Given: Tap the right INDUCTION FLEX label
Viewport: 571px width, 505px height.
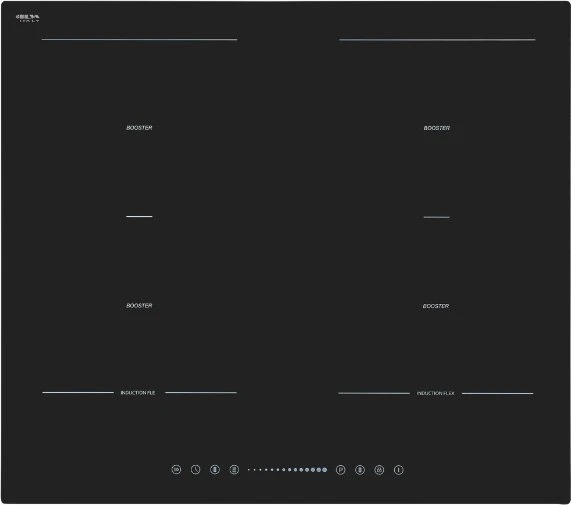Looking at the screenshot, I should 436,393.
